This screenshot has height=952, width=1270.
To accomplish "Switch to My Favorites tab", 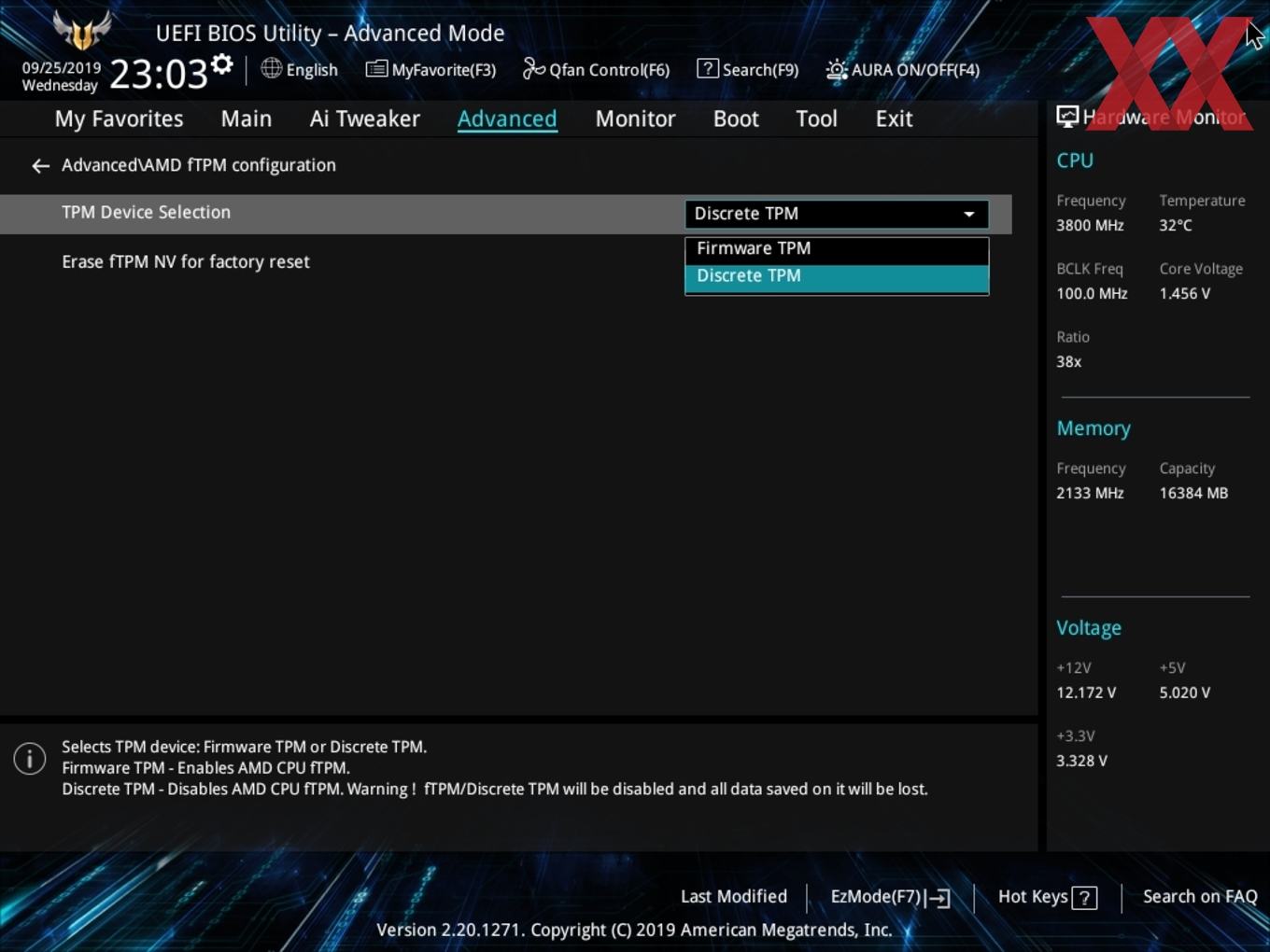I will pos(120,119).
